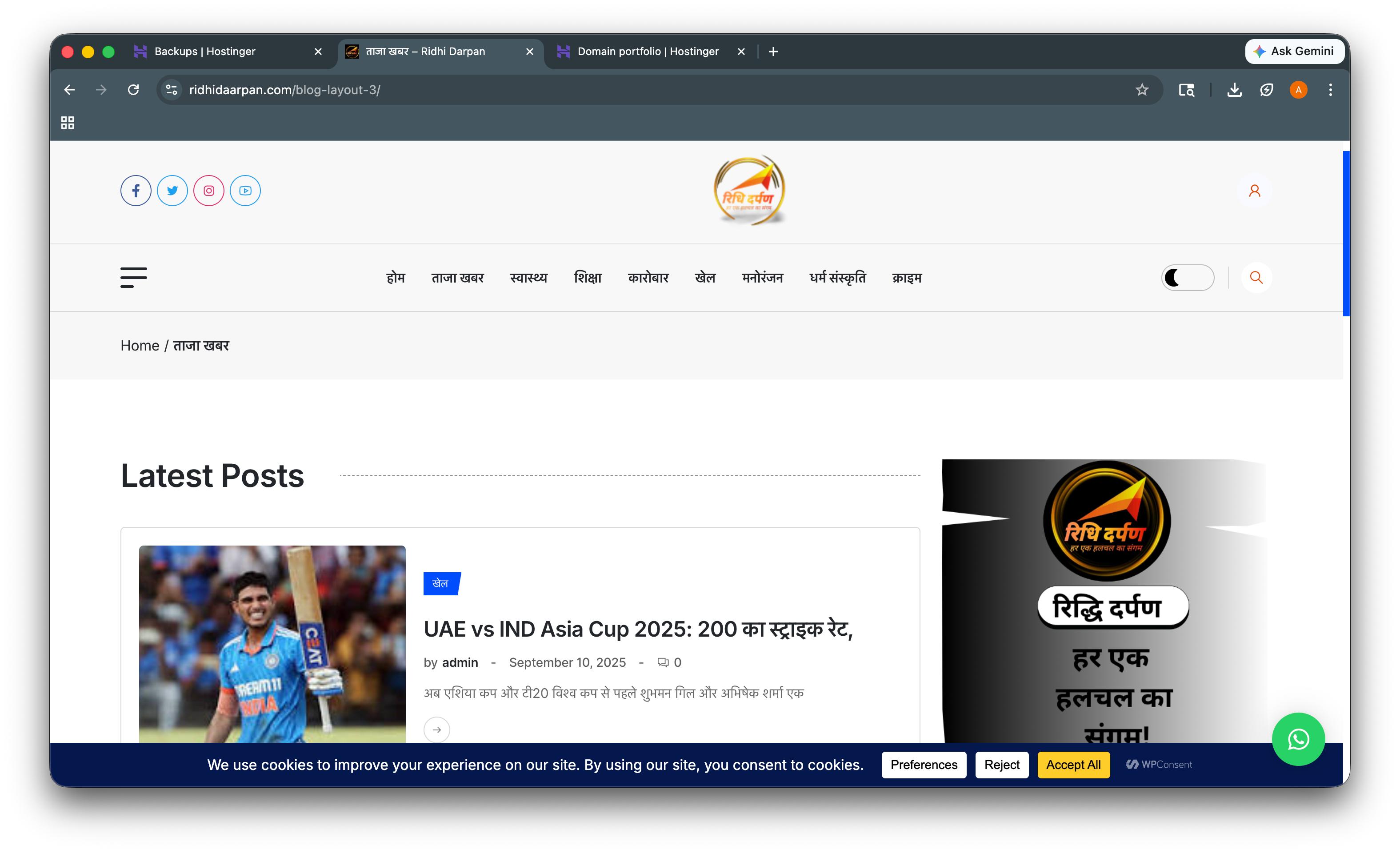The image size is (1400, 853).
Task: Click the Home breadcrumb link
Action: click(x=140, y=346)
